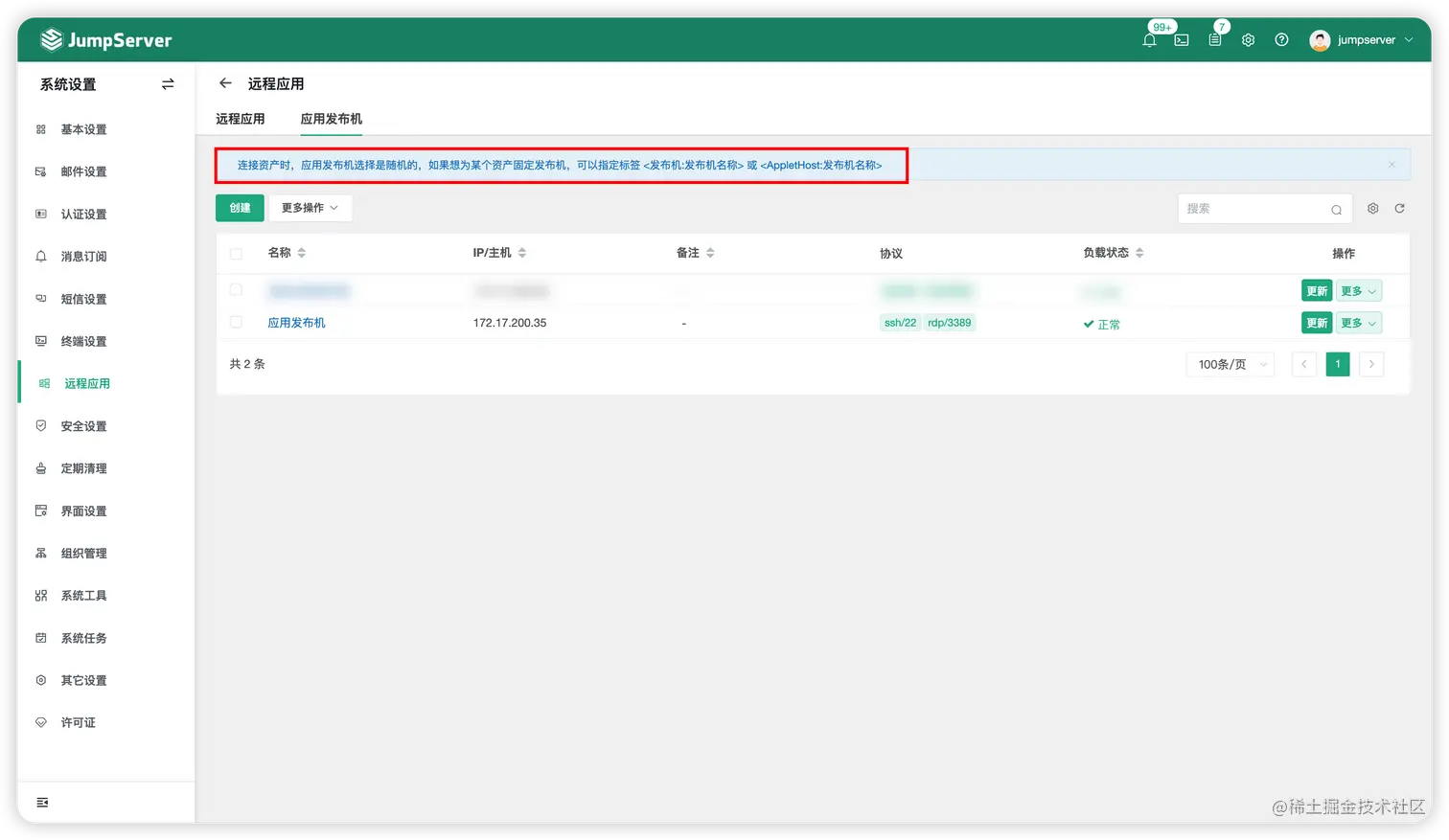Click the 正常 load status
This screenshot has height=840, width=1449.
click(x=1102, y=324)
